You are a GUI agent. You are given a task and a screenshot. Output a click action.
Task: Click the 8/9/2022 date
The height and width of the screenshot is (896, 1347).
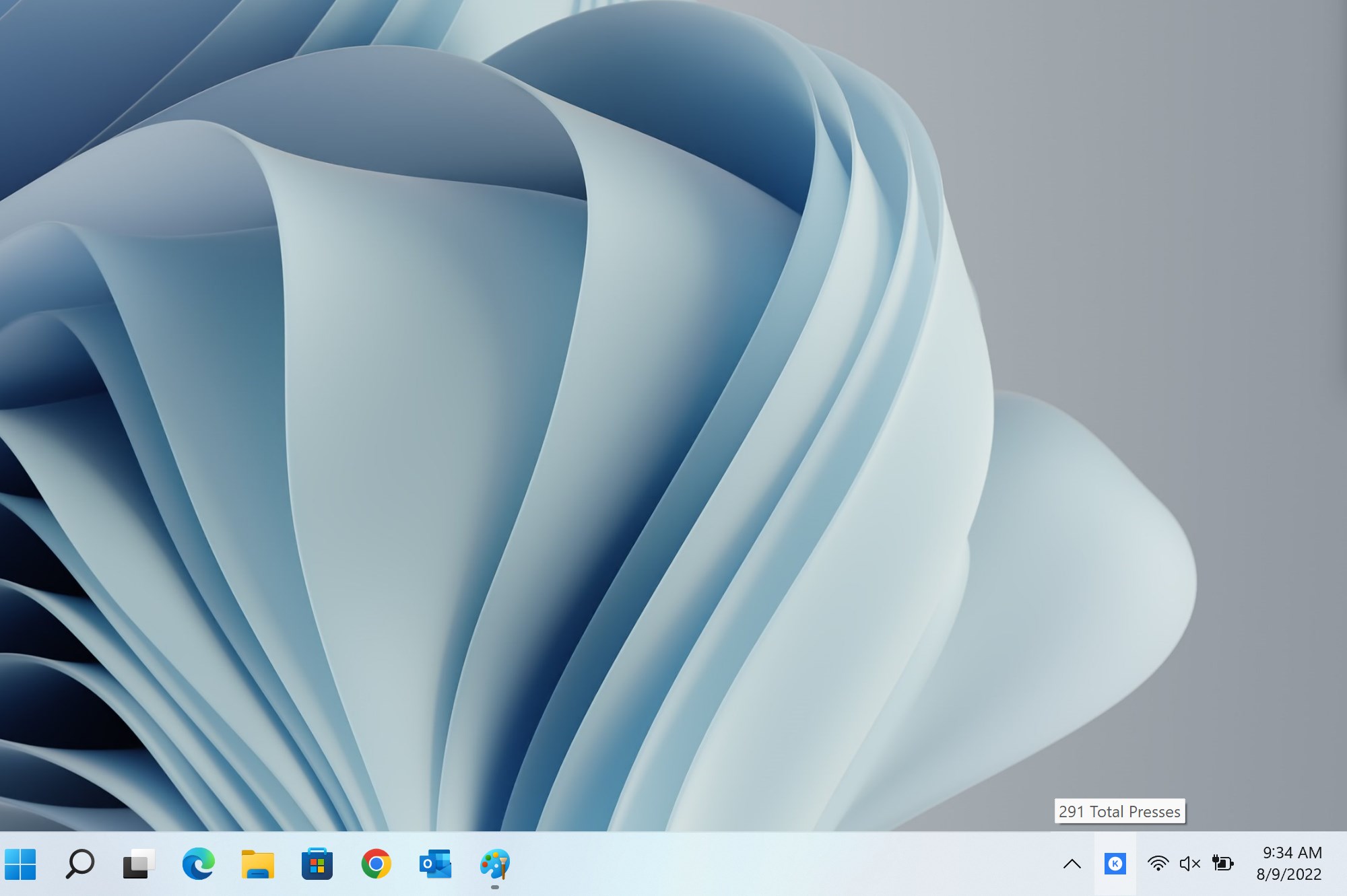click(x=1288, y=874)
